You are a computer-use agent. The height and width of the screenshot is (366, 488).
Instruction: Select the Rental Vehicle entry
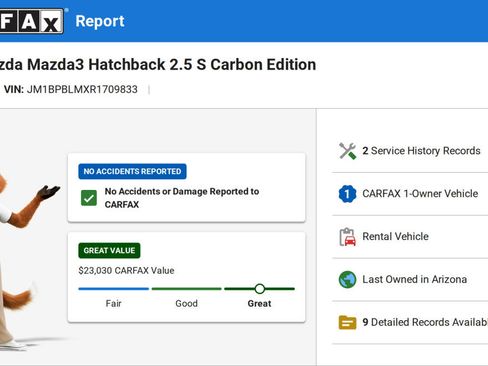pos(395,237)
